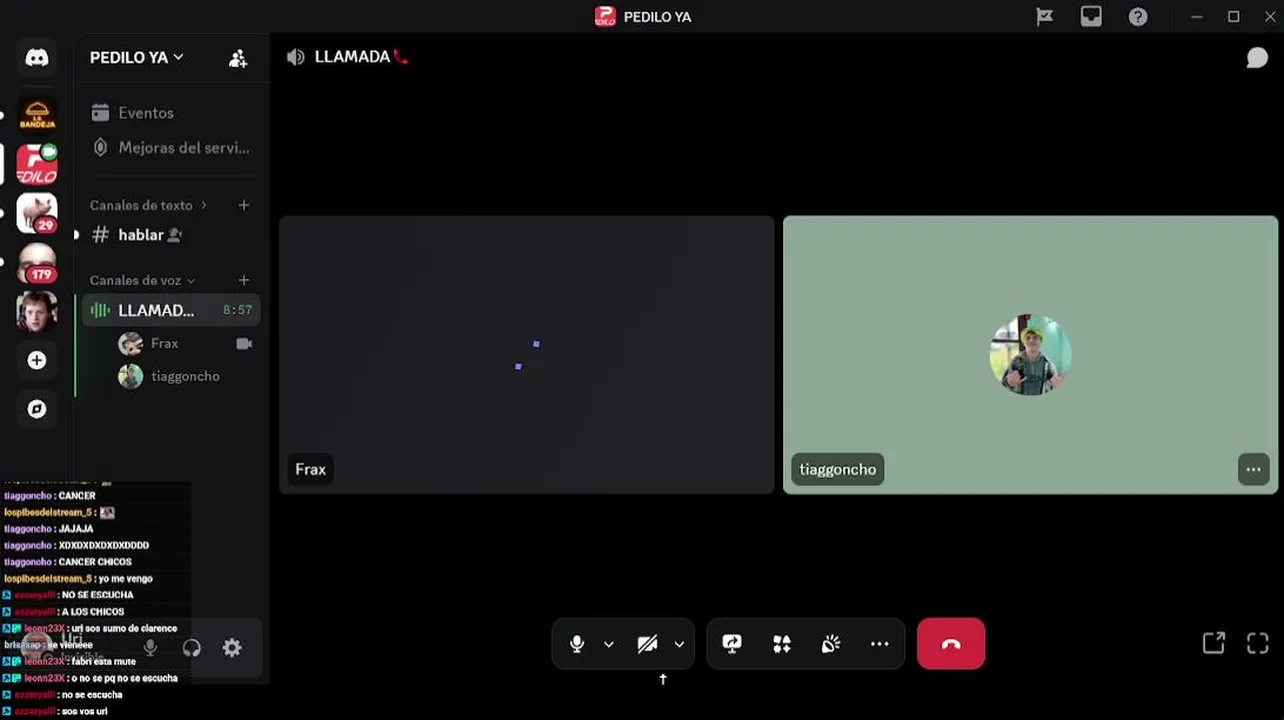The height and width of the screenshot is (720, 1284).
Task: Open the chat panel speech bubble
Action: pos(1257,58)
